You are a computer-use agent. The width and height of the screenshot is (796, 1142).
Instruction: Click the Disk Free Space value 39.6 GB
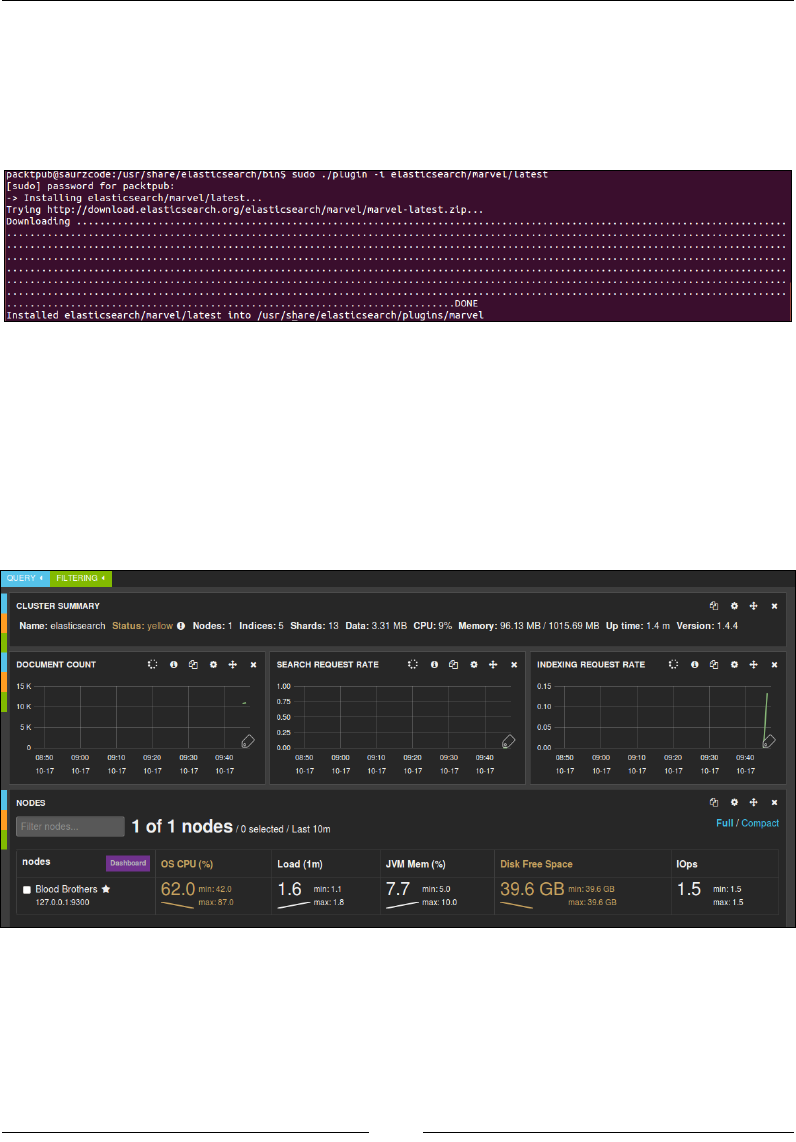[532, 889]
